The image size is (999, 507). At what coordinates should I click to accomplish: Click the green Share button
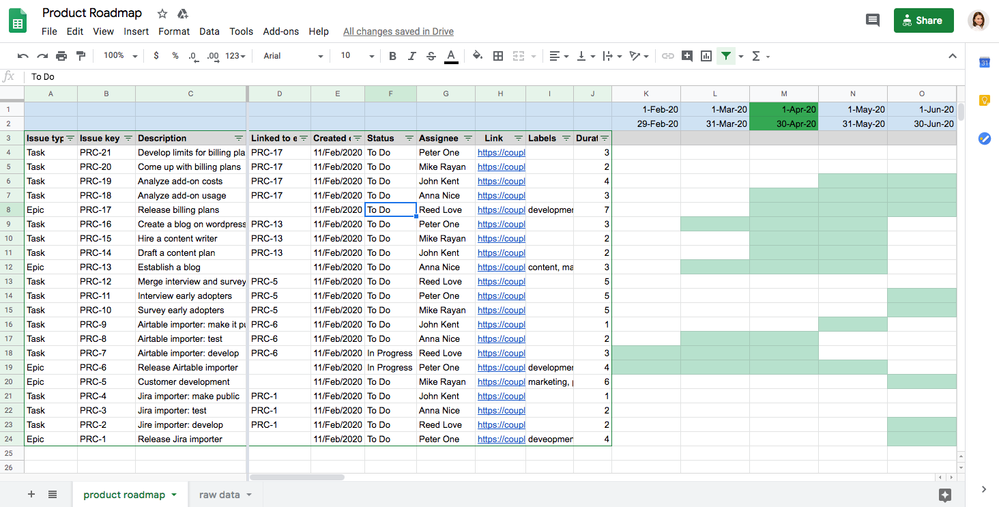[923, 20]
